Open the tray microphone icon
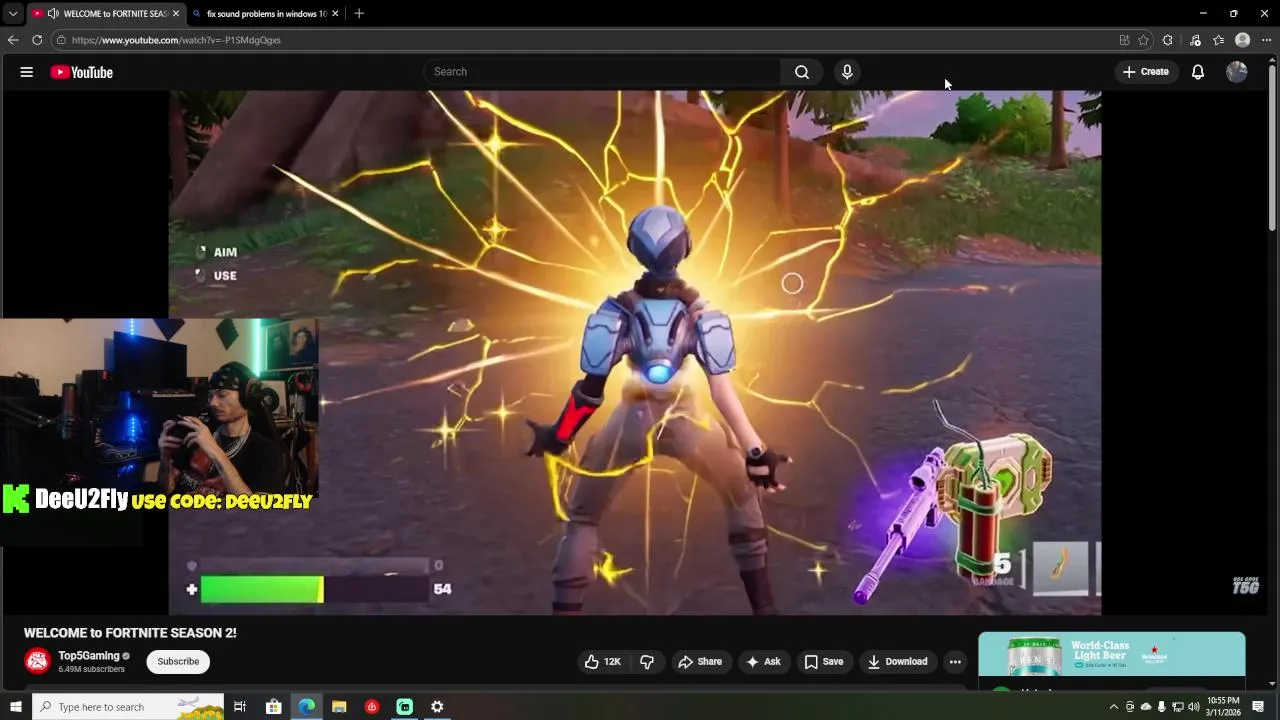 click(1161, 707)
